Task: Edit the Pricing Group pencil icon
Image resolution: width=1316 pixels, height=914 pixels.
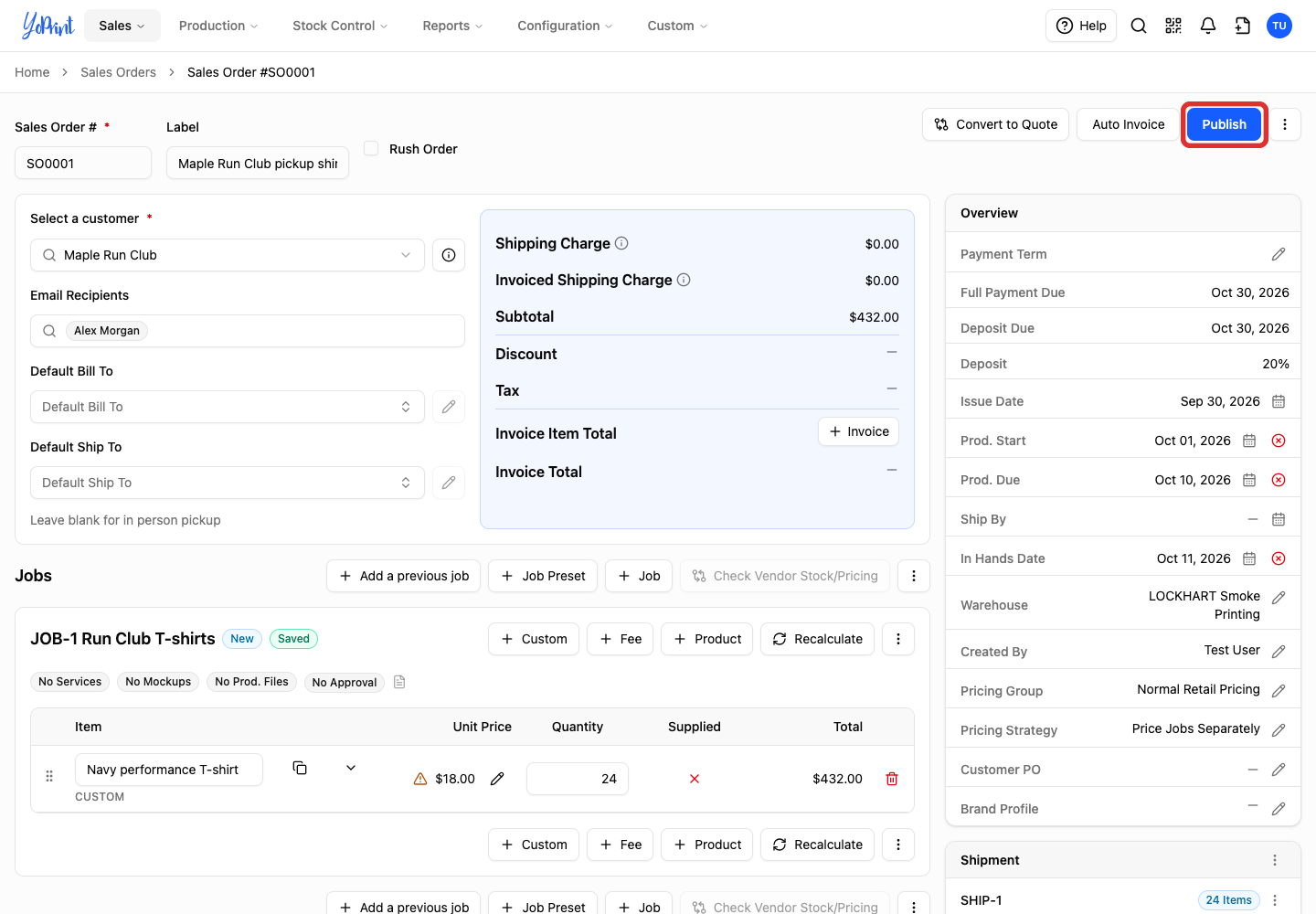Action: (x=1279, y=691)
